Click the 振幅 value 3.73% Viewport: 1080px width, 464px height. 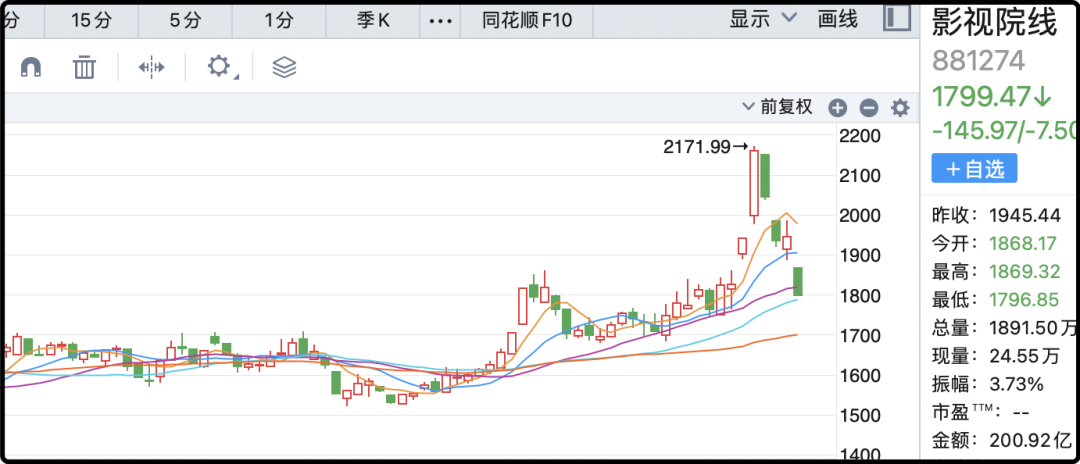(1017, 384)
